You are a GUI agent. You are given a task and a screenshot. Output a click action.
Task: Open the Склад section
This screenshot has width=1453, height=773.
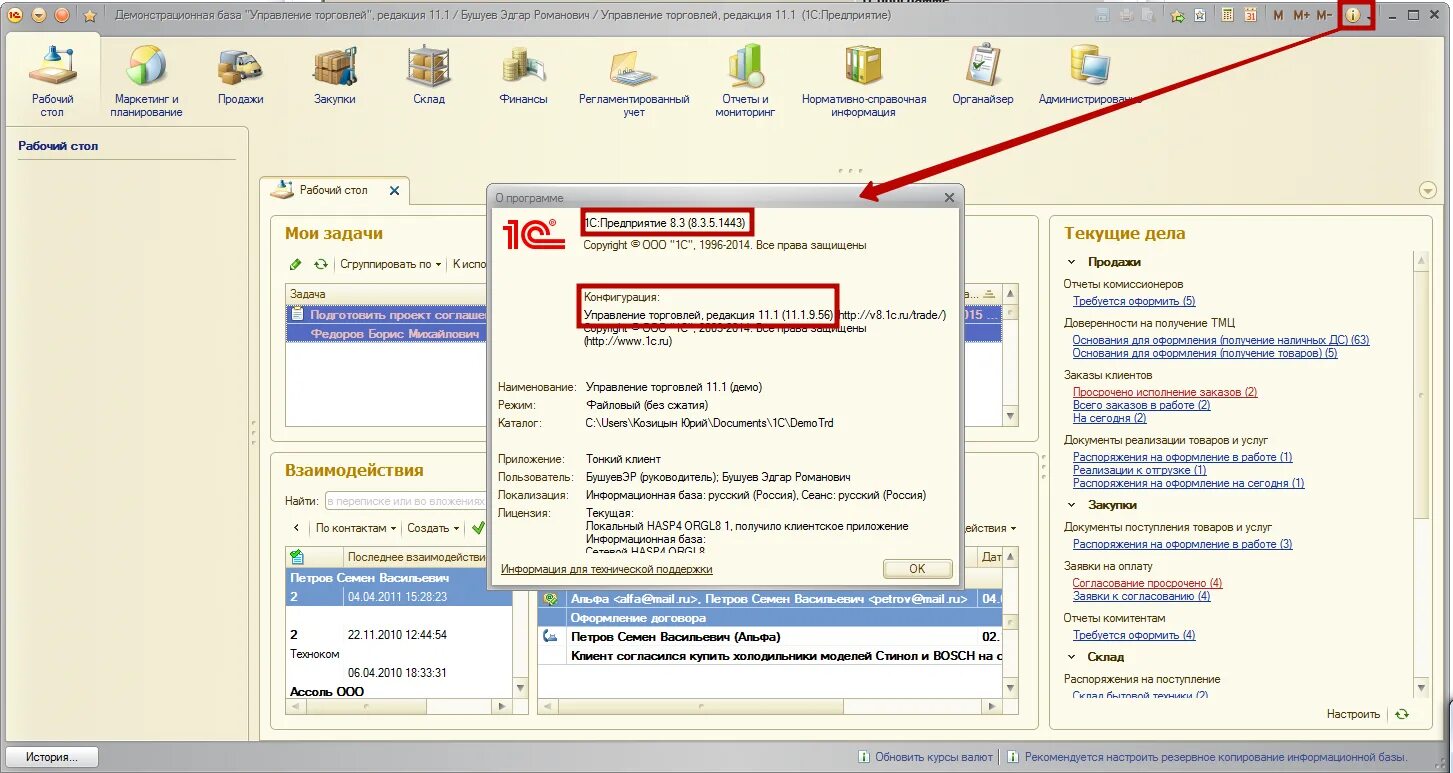[428, 75]
